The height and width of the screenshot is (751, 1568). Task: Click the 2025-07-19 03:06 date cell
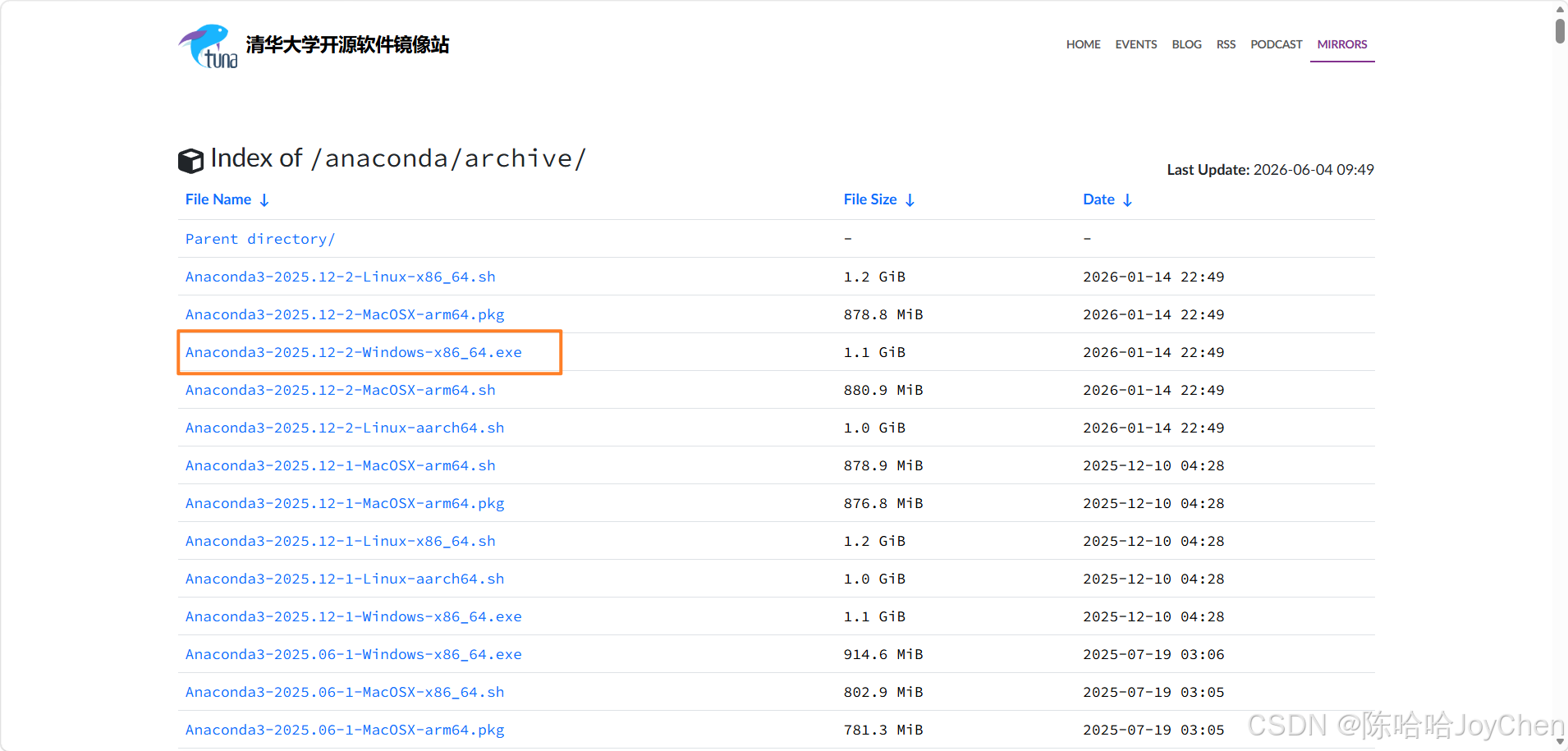pyautogui.click(x=1153, y=654)
